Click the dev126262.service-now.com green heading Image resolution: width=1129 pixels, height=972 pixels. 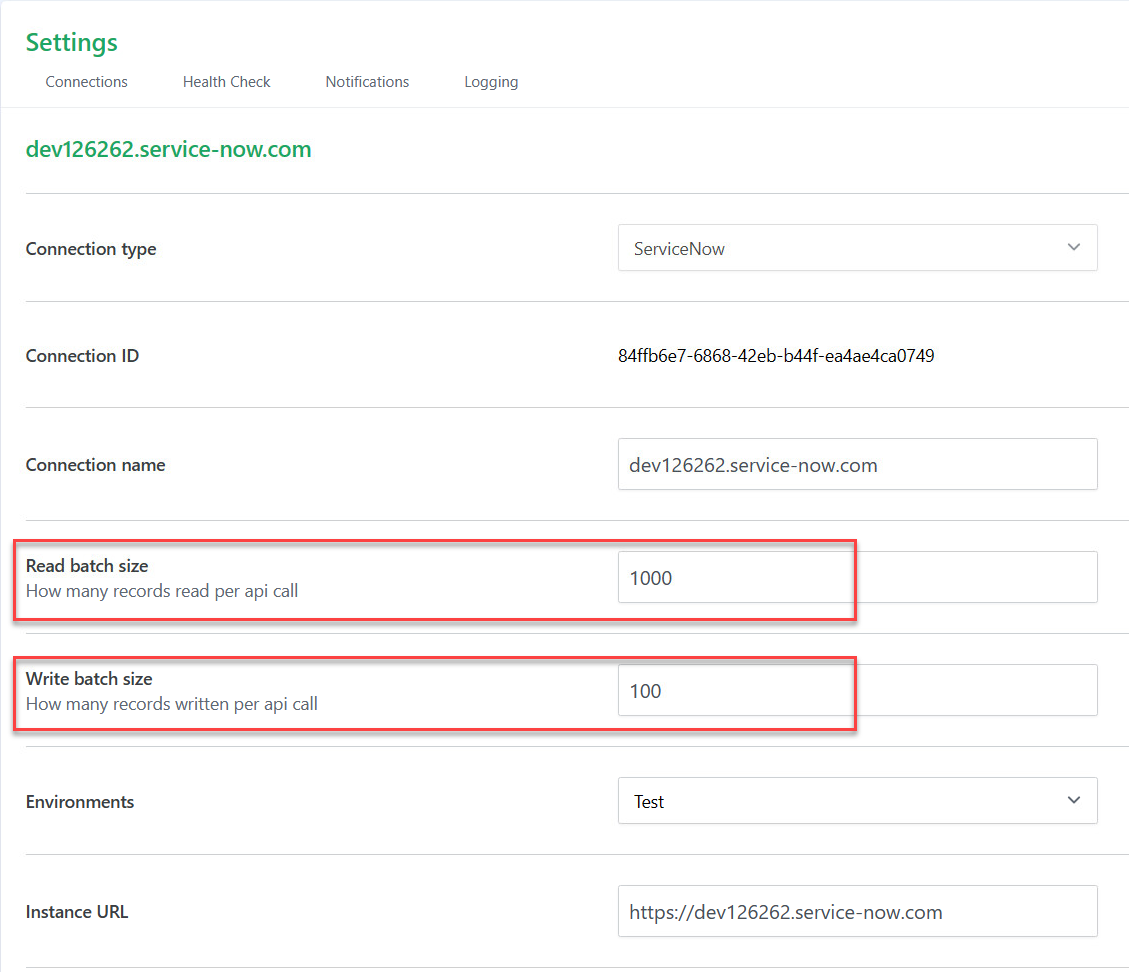pyautogui.click(x=168, y=149)
